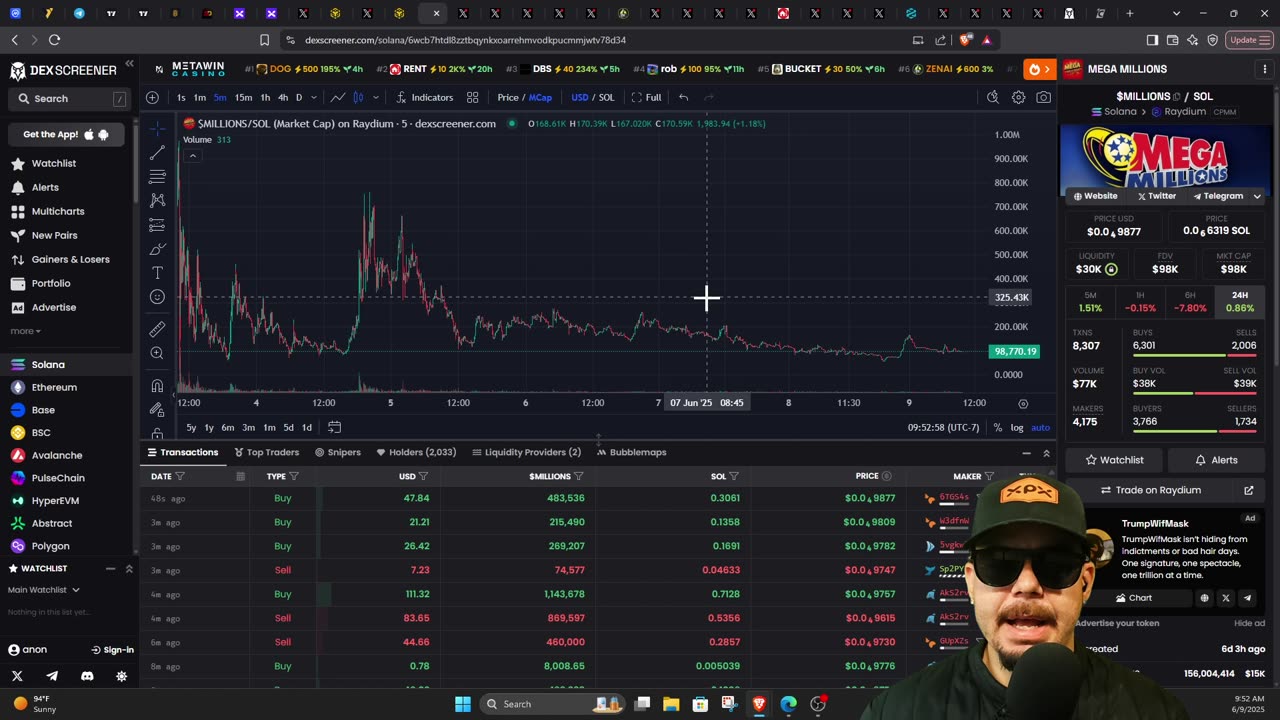Switch chart quote to USD
The image size is (1280, 720).
click(x=580, y=97)
